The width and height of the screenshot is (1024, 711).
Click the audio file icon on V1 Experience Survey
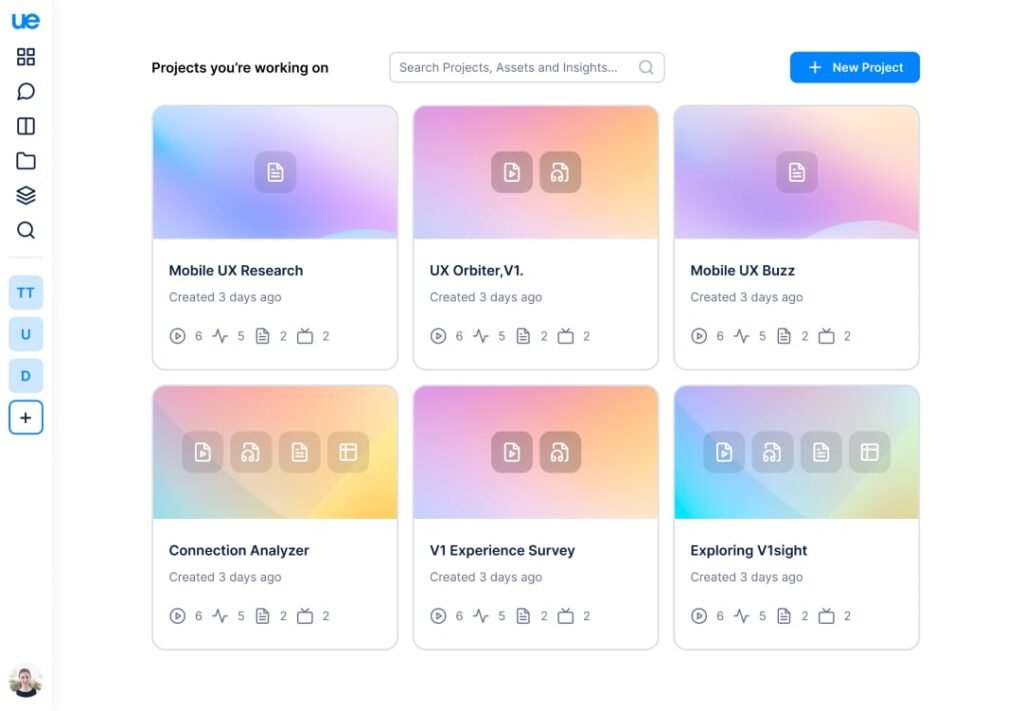coord(560,452)
